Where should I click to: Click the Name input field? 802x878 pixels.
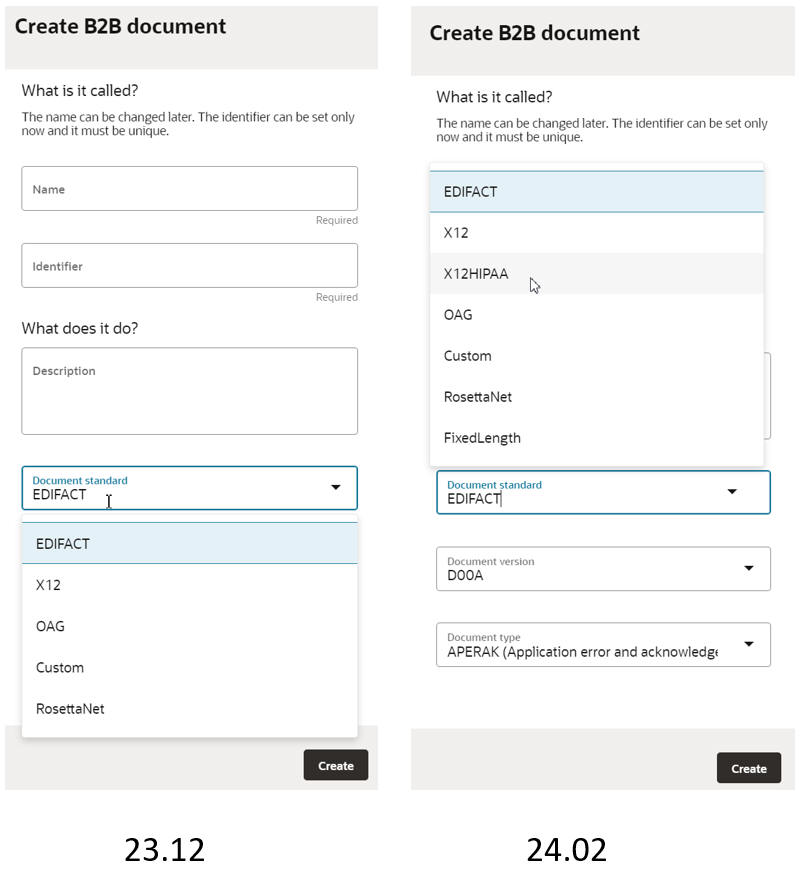click(189, 189)
